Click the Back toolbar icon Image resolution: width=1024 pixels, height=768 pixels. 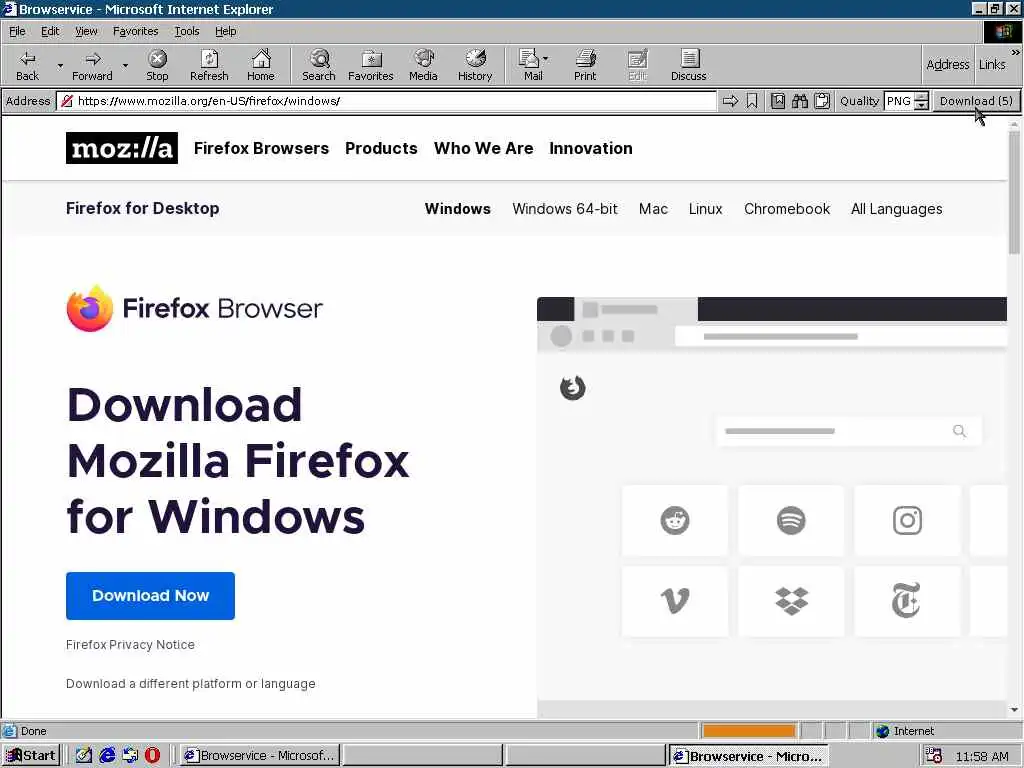tap(27, 65)
